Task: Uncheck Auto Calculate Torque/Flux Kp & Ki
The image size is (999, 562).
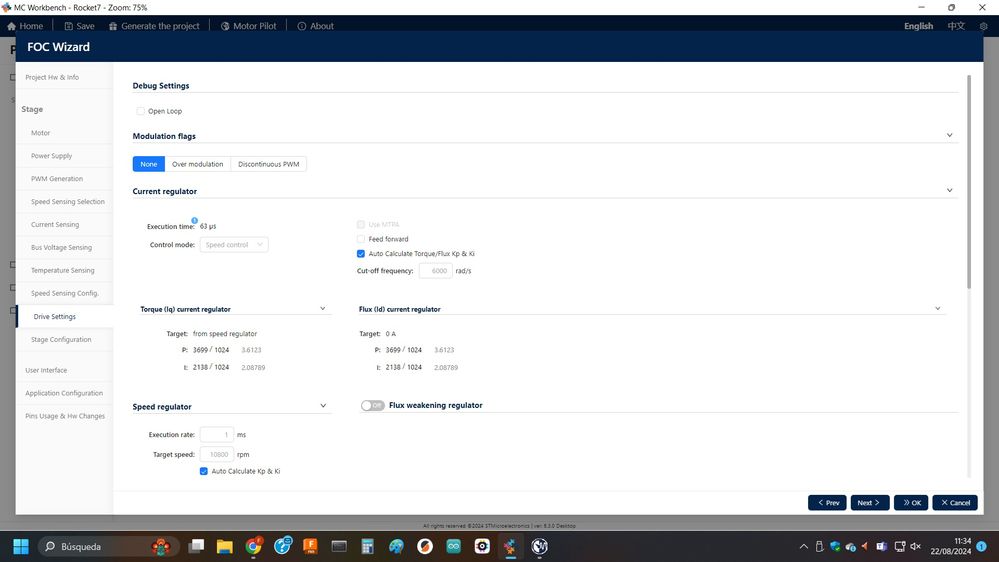Action: (x=361, y=254)
